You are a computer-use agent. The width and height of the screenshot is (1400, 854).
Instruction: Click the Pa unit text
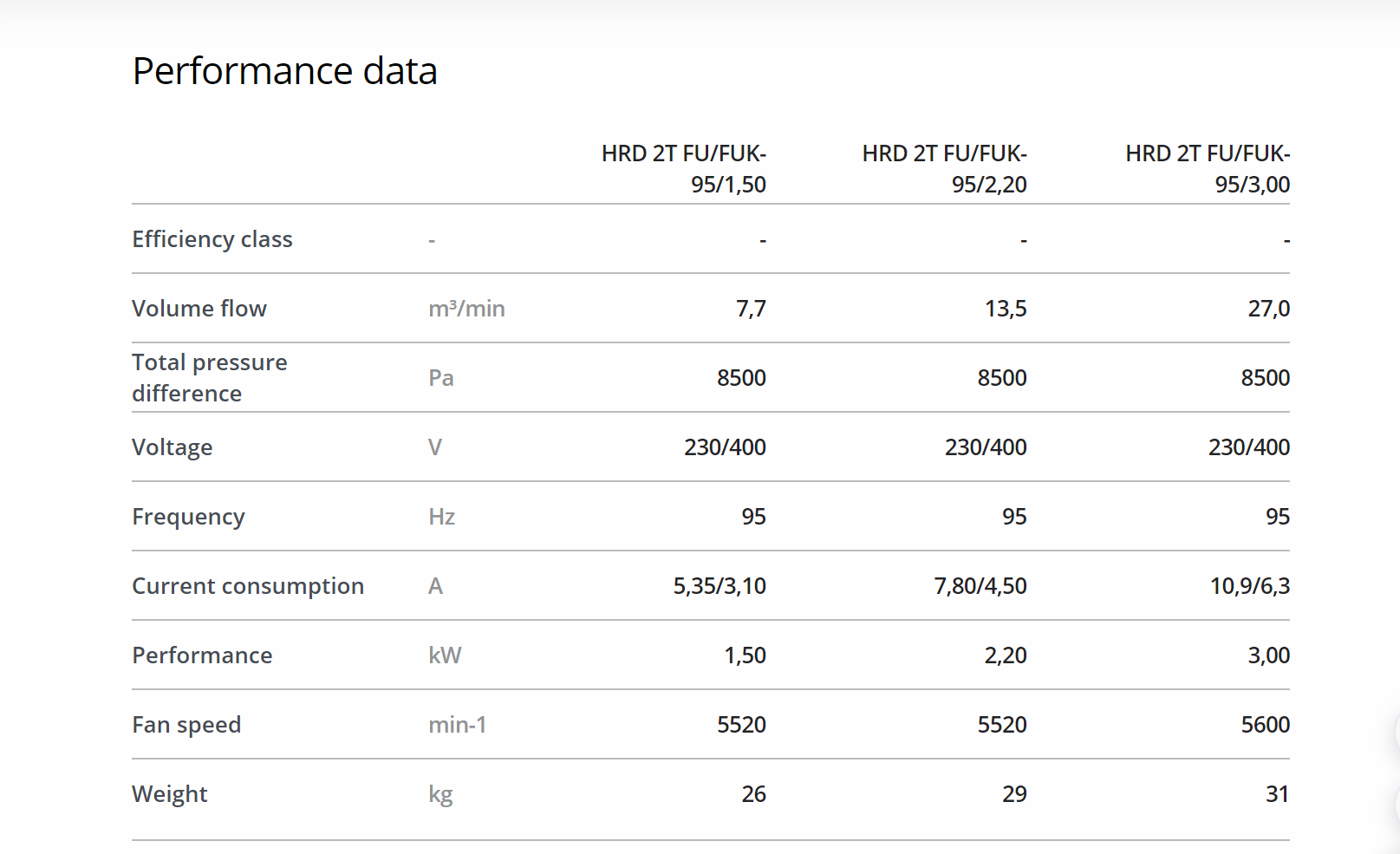pos(441,378)
